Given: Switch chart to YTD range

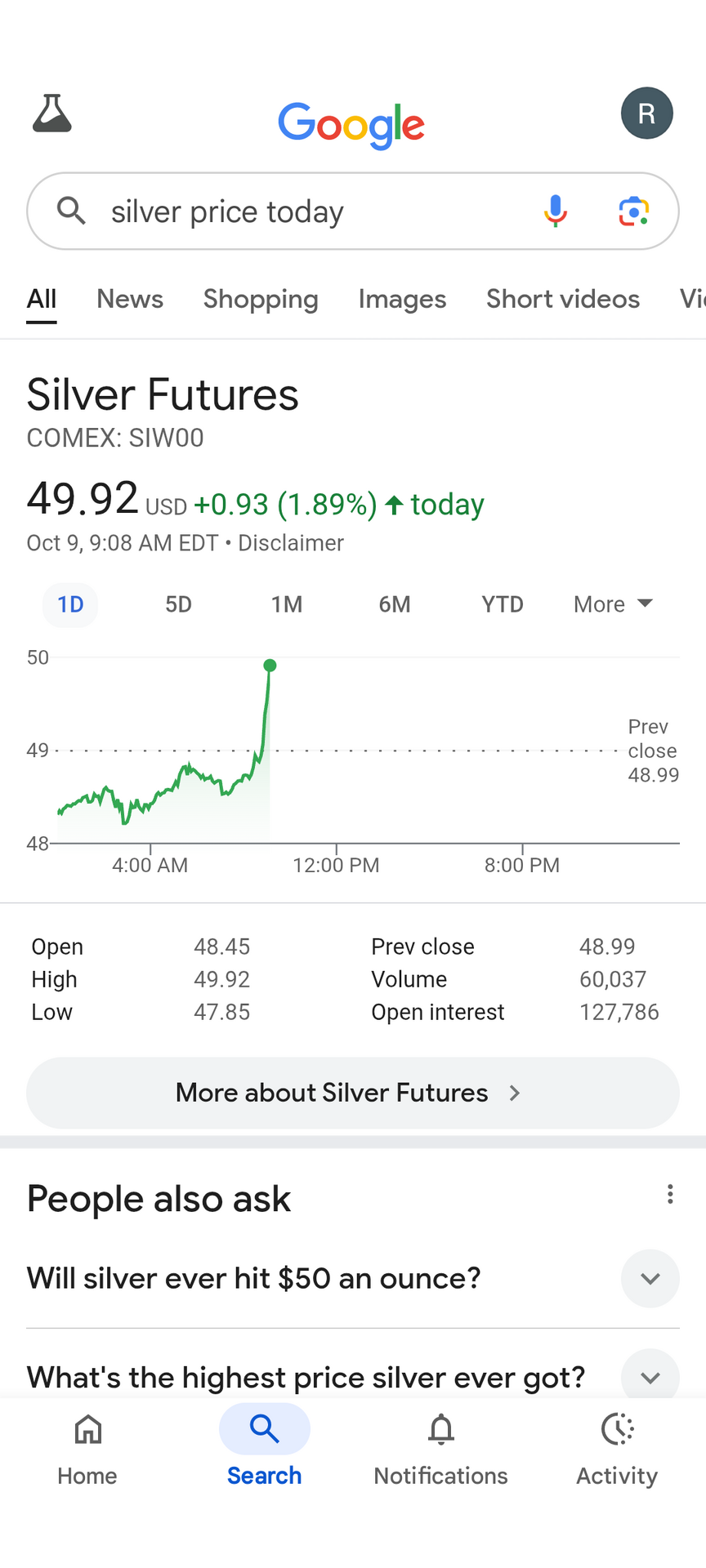Looking at the screenshot, I should 502,605.
